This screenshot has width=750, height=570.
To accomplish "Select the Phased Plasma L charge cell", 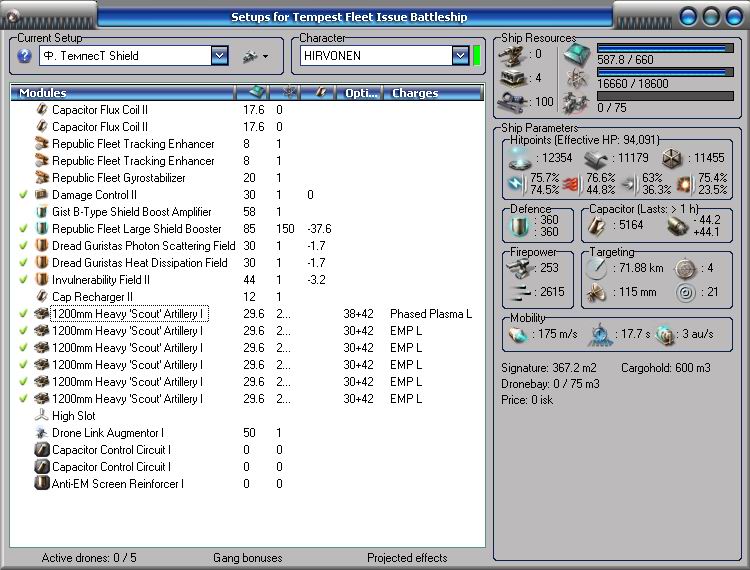I will (x=431, y=314).
